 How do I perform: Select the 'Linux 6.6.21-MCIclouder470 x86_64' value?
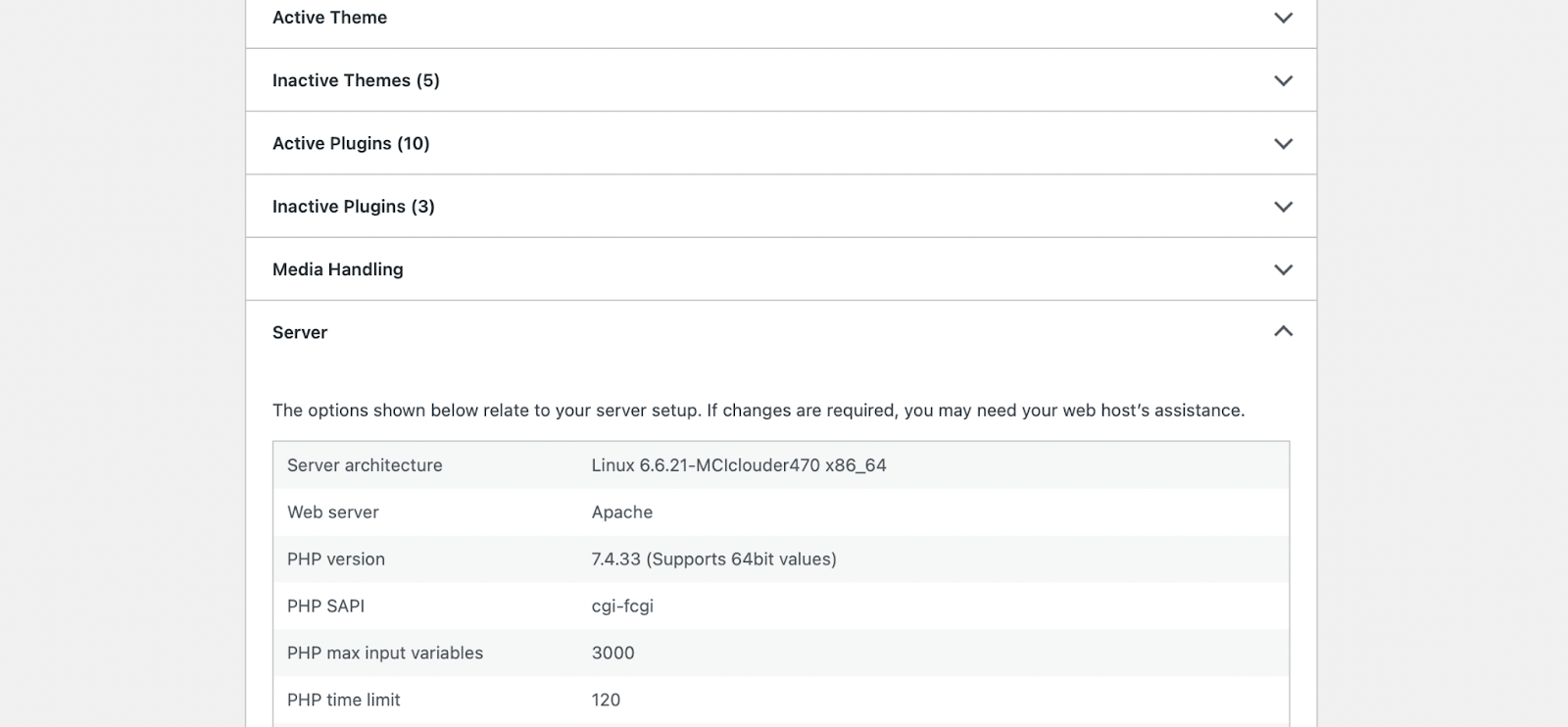(x=739, y=465)
